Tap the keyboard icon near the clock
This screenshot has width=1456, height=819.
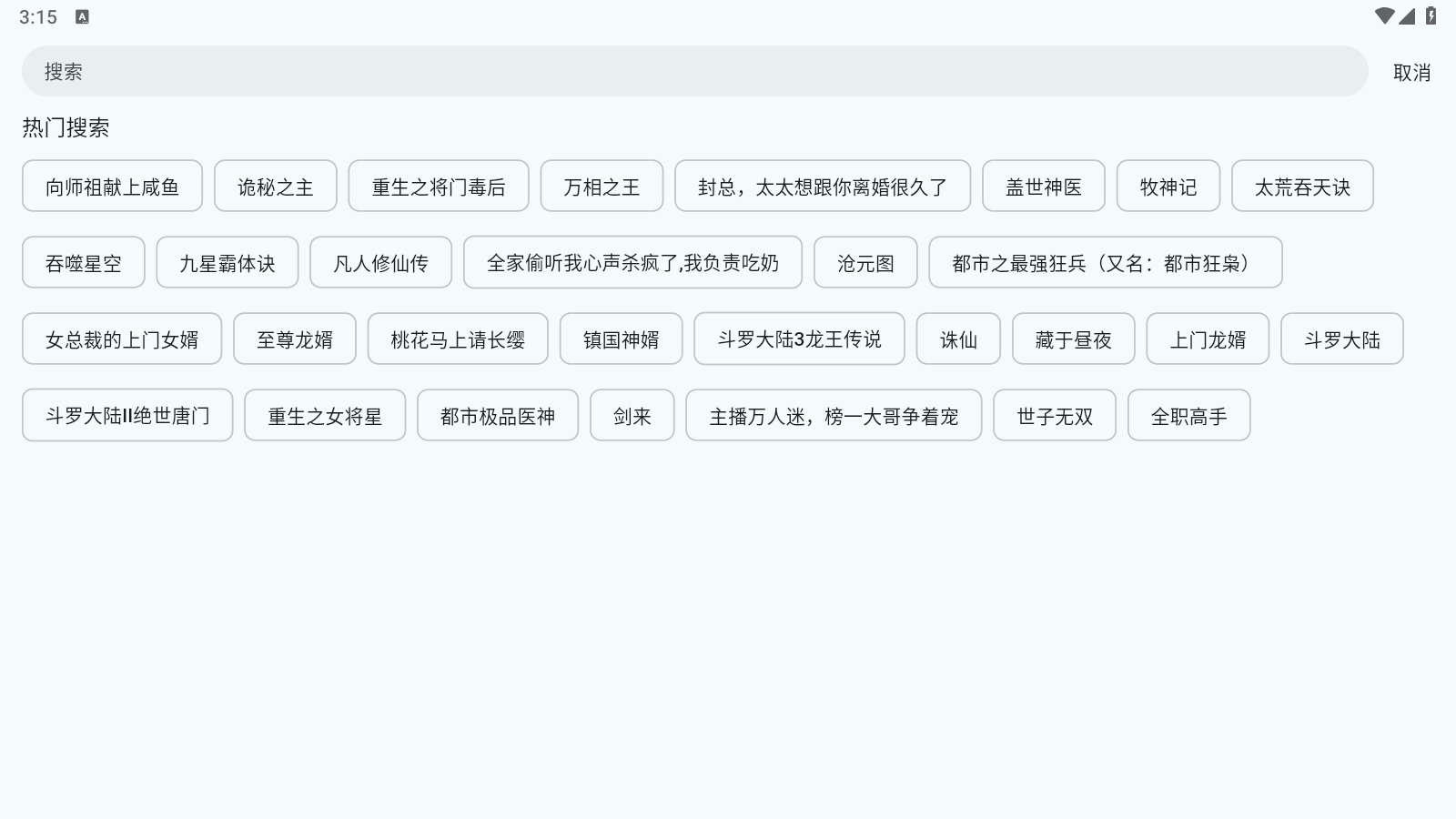[x=83, y=16]
